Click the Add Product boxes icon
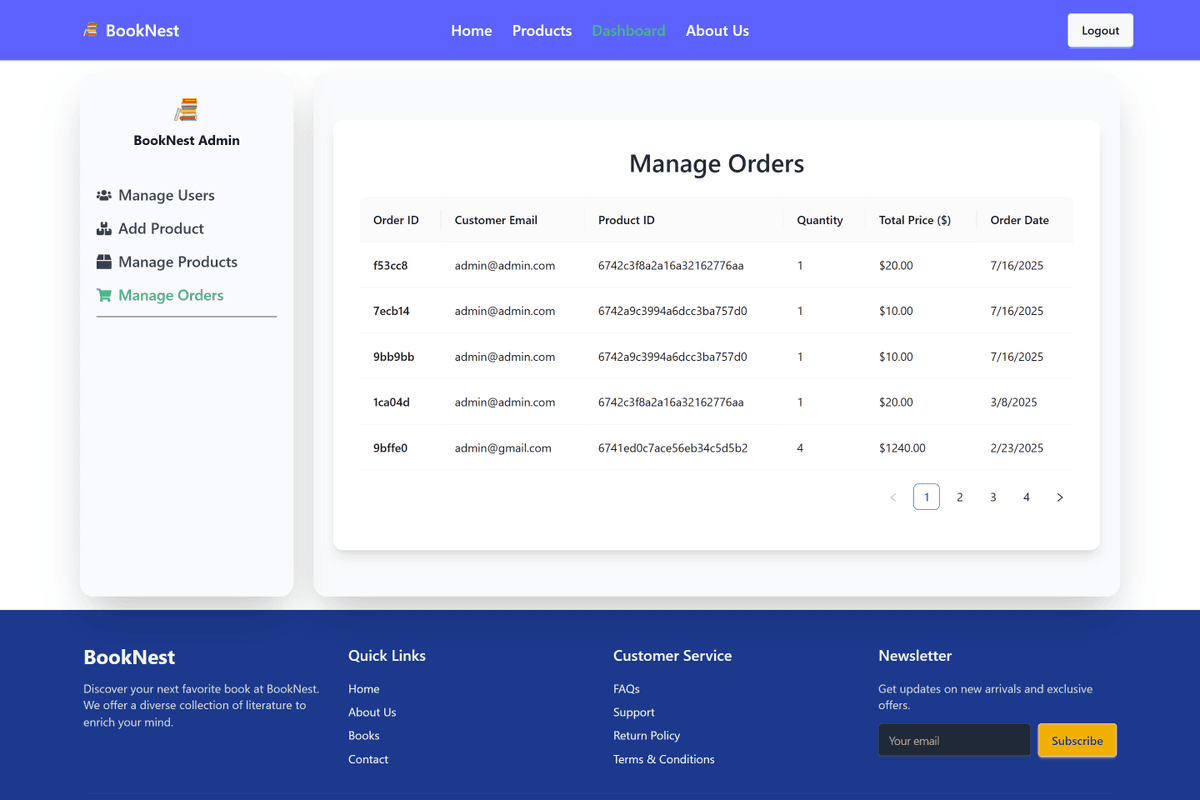 104,229
